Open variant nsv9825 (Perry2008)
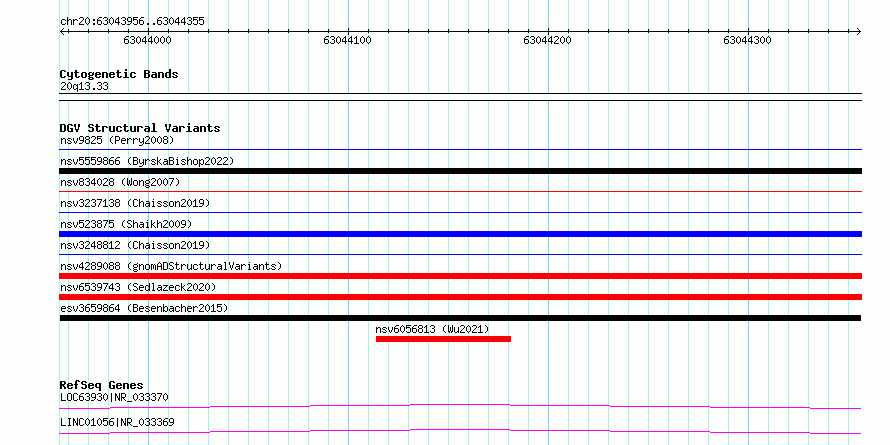This screenshot has height=445, width=890. (117, 140)
